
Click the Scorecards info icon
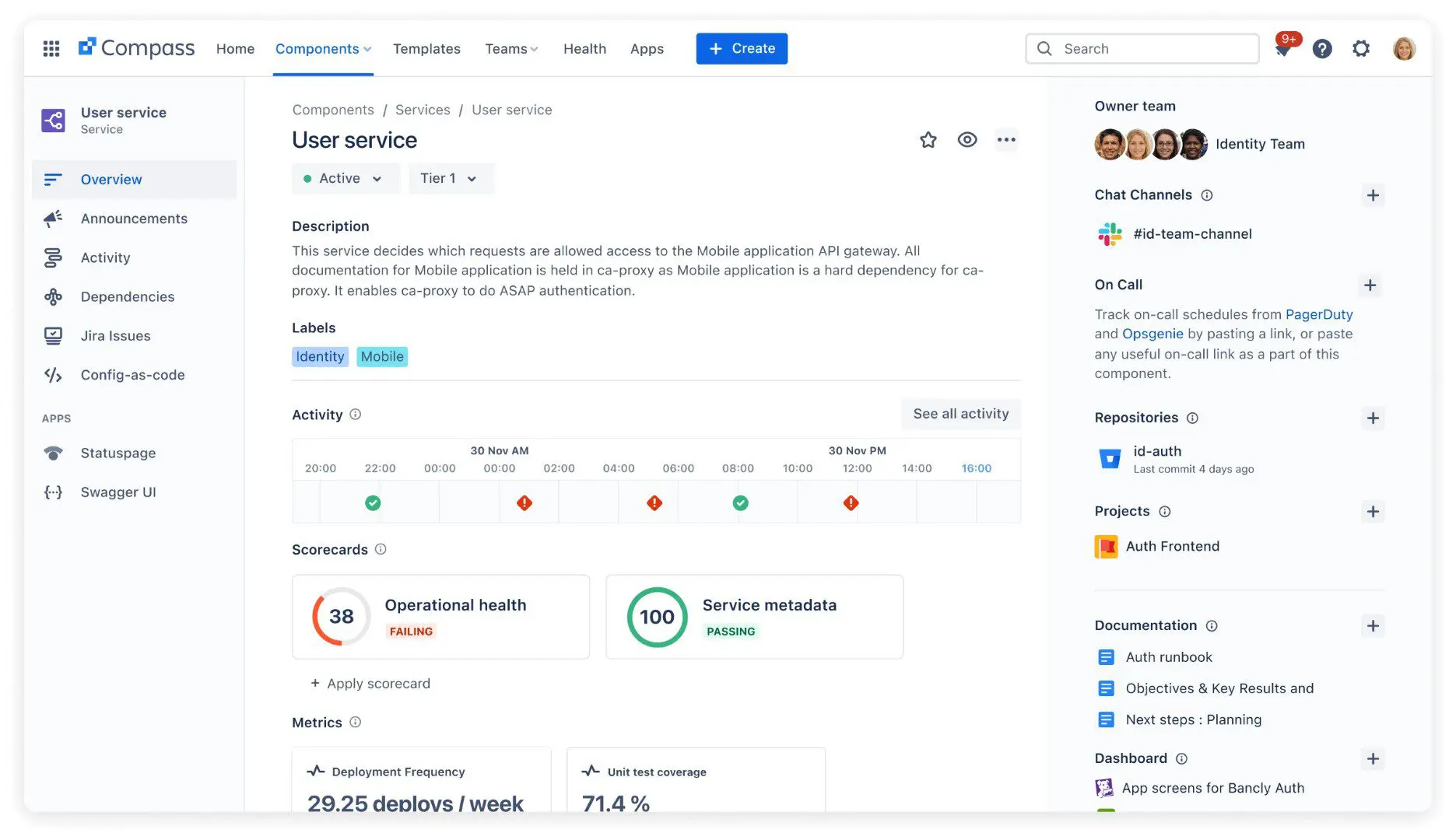point(381,549)
